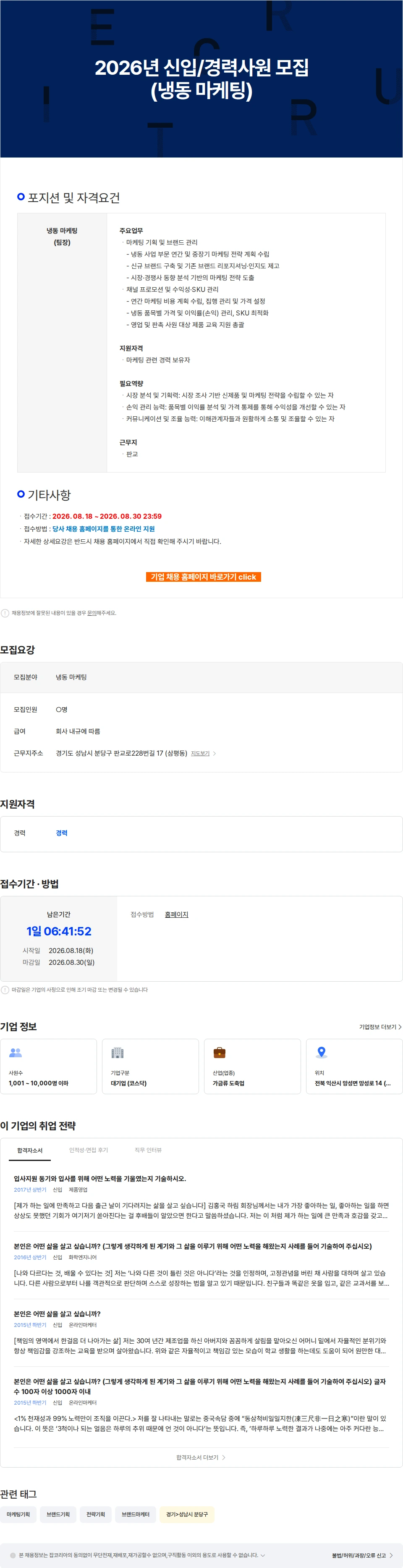Click the red application period 2026.08.18 ~ 2026.08.30
This screenshot has width=403, height=1568.
point(107,516)
